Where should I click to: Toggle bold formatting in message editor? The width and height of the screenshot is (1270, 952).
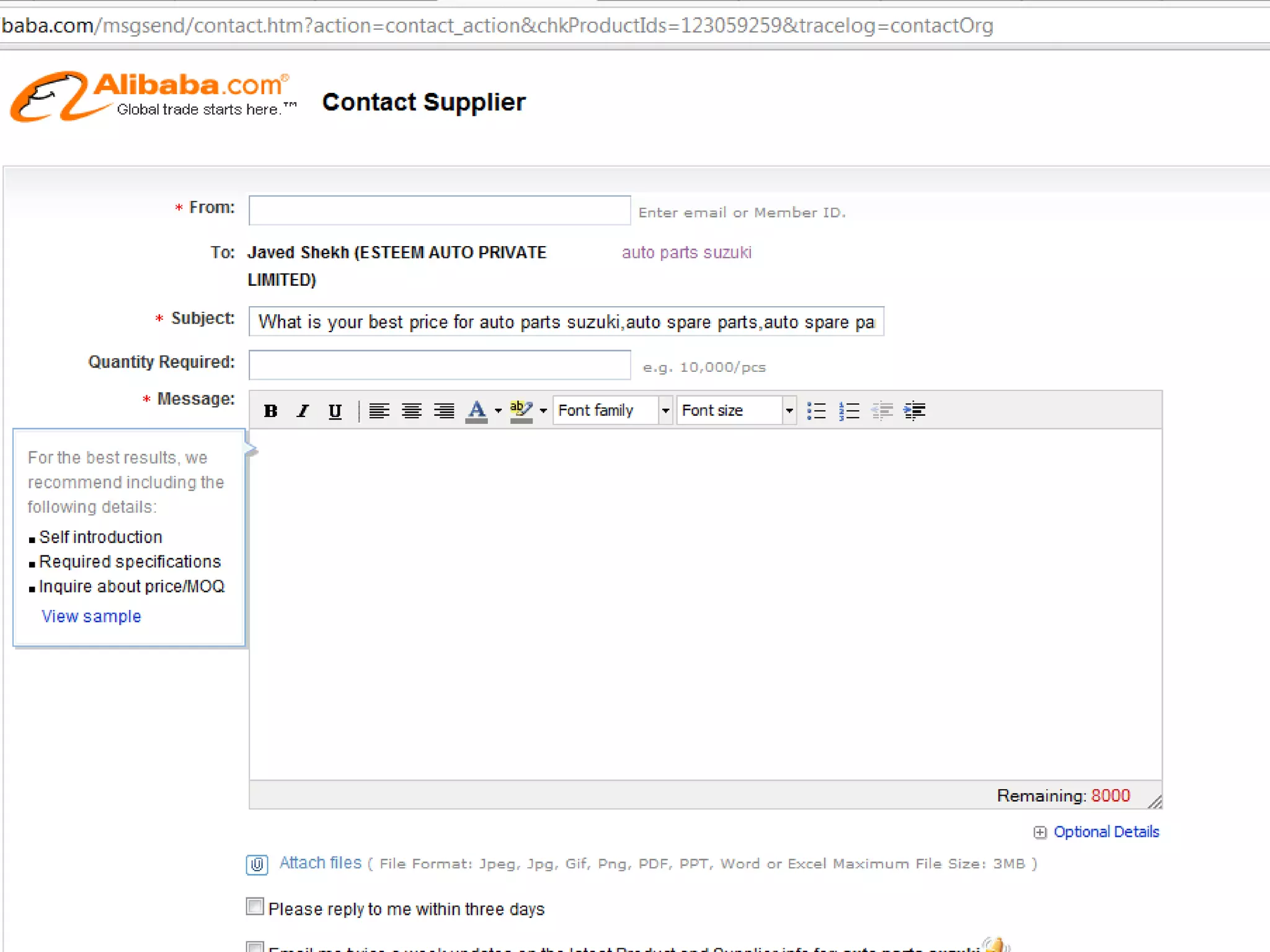coord(270,411)
